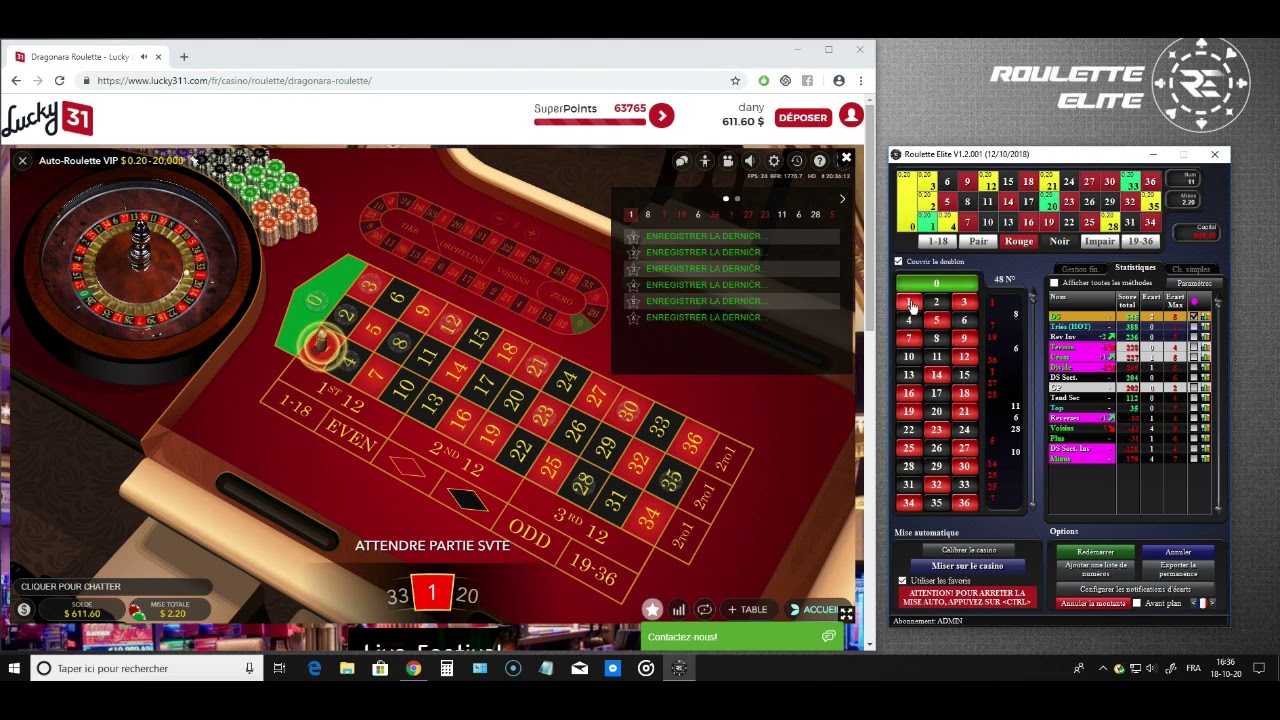This screenshot has height=720, width=1280.
Task: Switch to the Statistiques tab
Action: click(x=1135, y=268)
